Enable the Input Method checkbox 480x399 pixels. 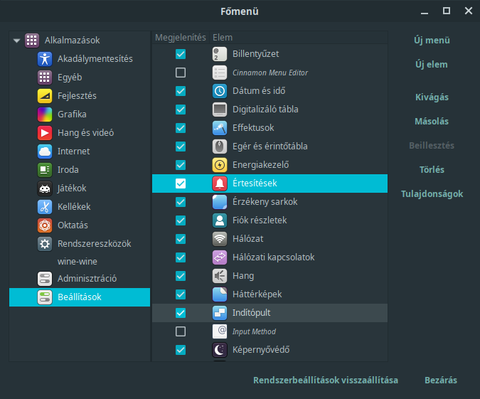pyautogui.click(x=181, y=331)
